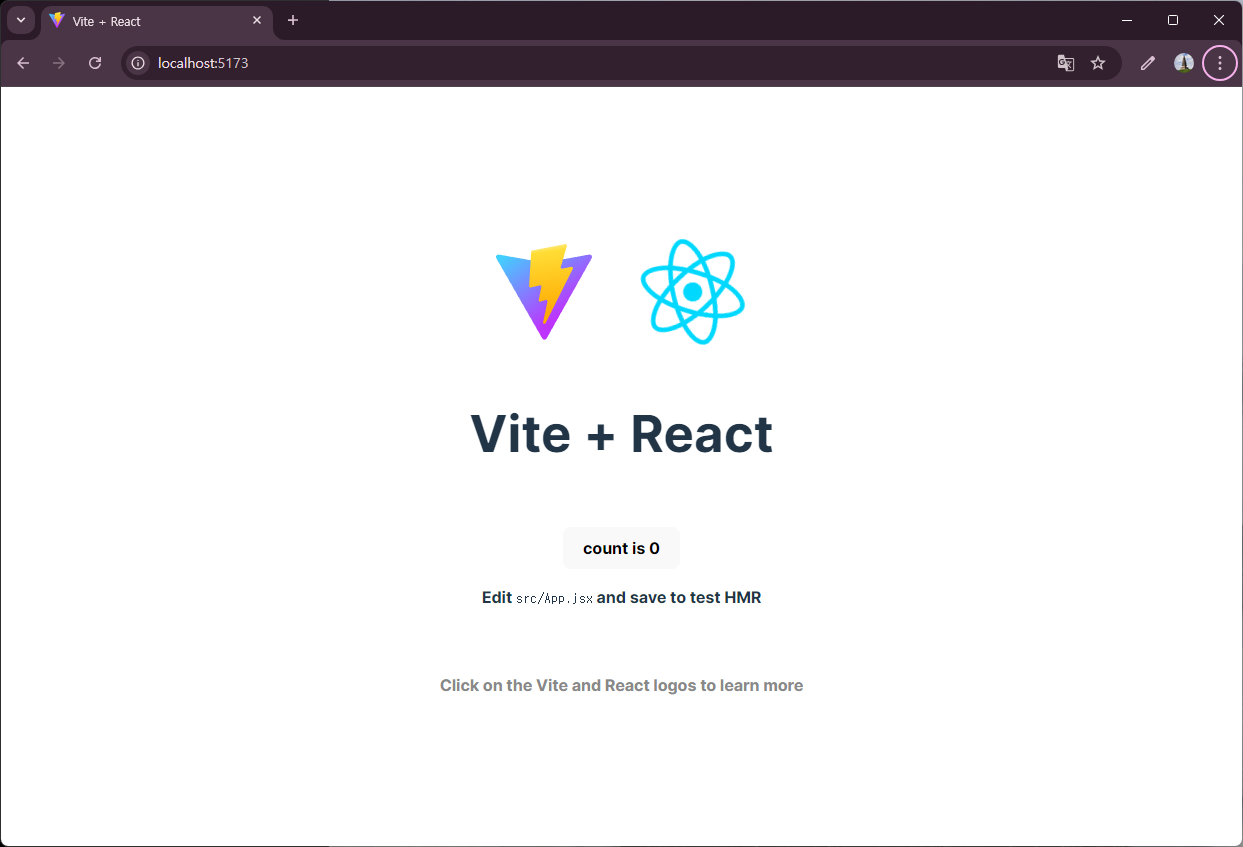Click the Vite lightning bolt logo

(x=544, y=292)
